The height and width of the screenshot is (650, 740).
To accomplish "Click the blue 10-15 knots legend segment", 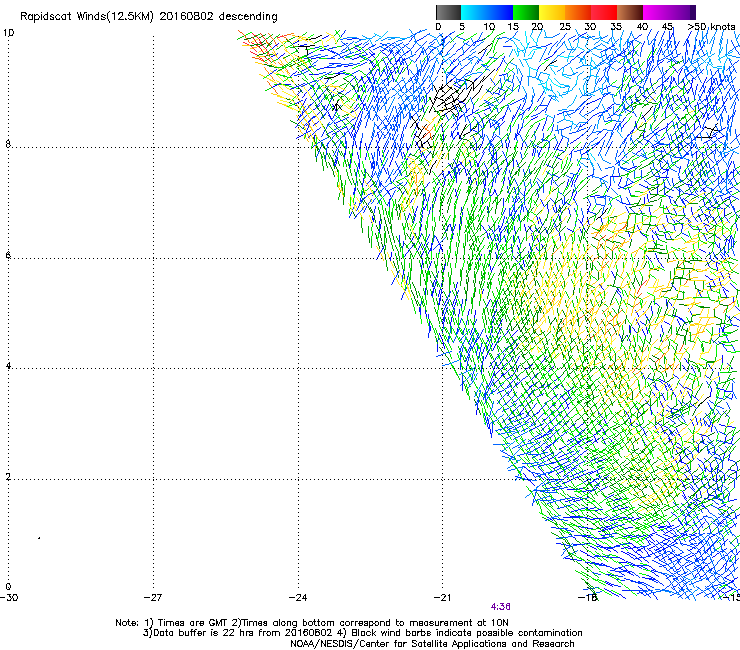I will pos(500,12).
